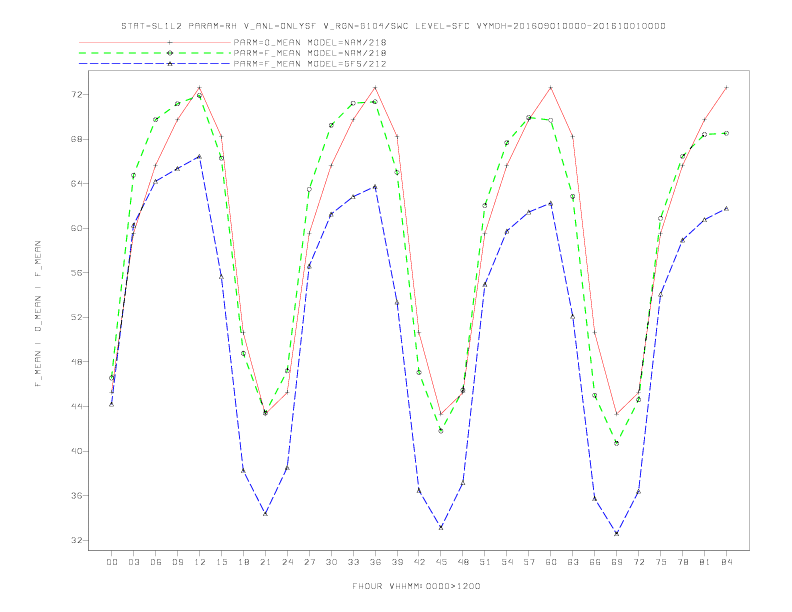Screen dimensions: 792x612
Task: Click forecast hour 24 on the x-axis
Action: click(287, 562)
